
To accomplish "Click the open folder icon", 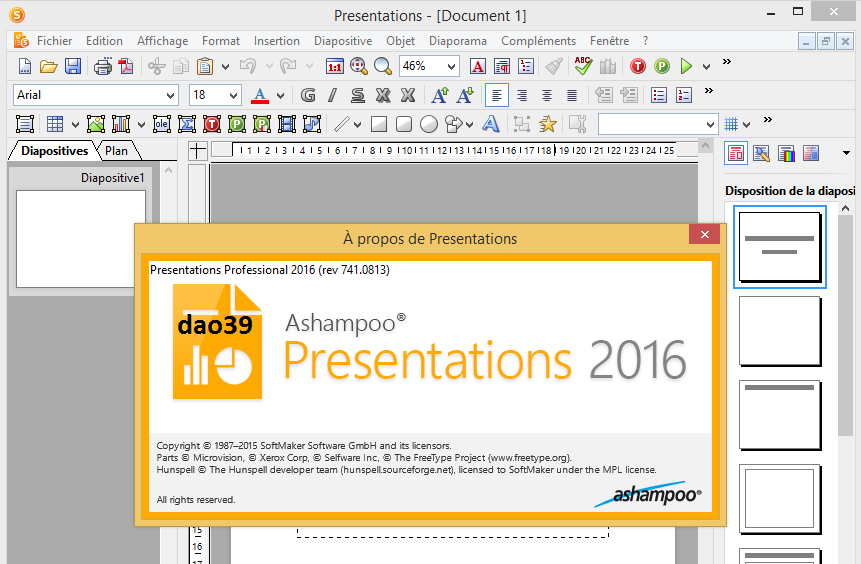I will pyautogui.click(x=48, y=66).
